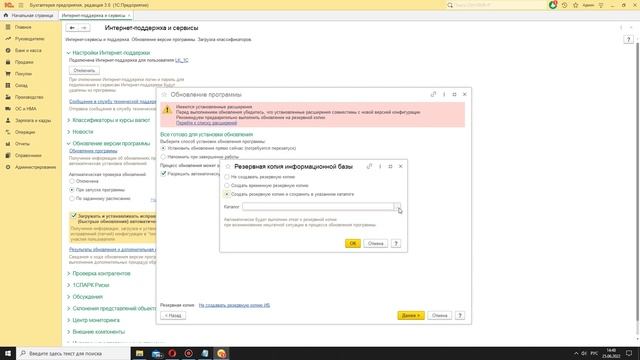This screenshot has height=360, width=640.
Task: Select 'Создать временную резервную копию' radio option
Action: pyautogui.click(x=227, y=185)
